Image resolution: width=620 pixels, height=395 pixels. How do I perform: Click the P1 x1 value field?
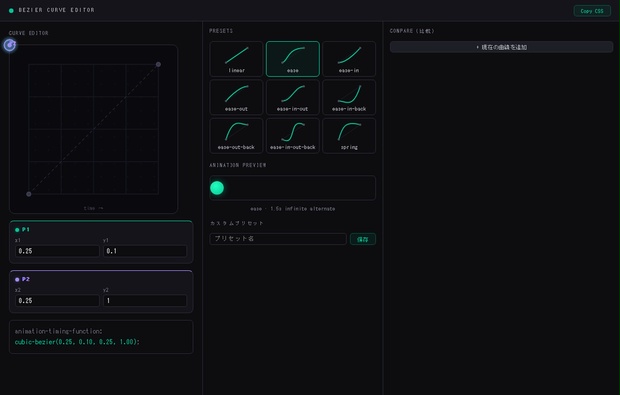point(57,251)
